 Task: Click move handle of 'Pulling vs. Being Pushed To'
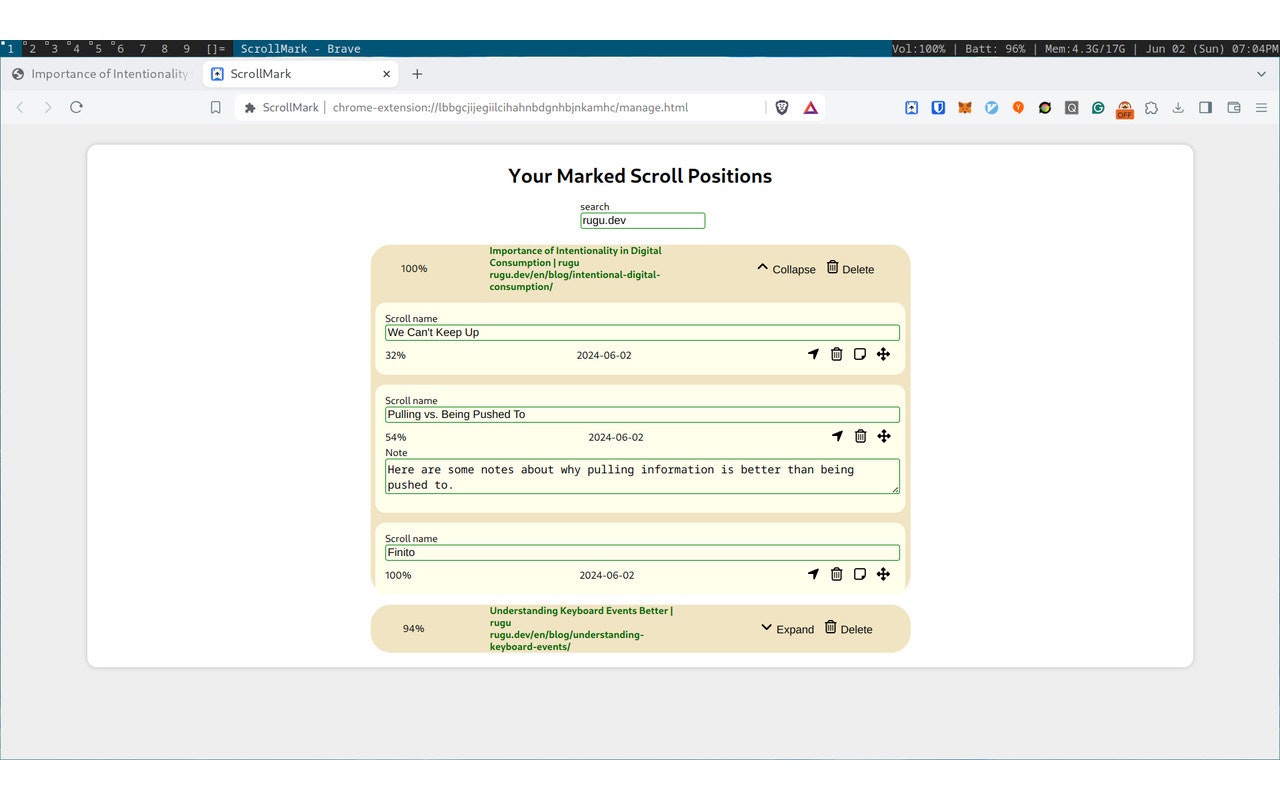tap(884, 436)
